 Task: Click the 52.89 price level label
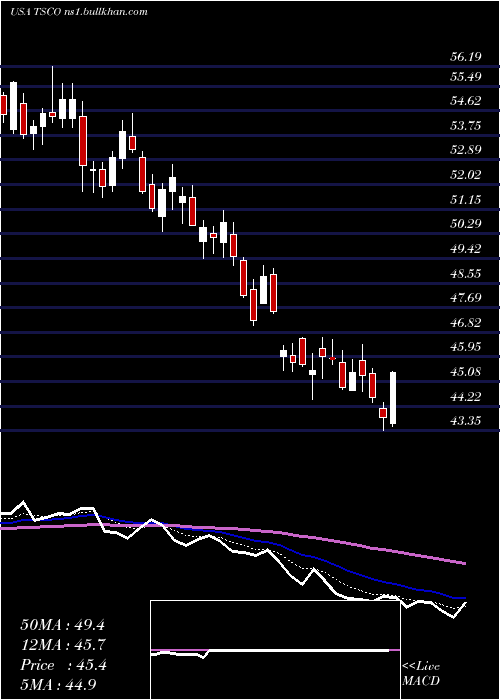coord(465,150)
